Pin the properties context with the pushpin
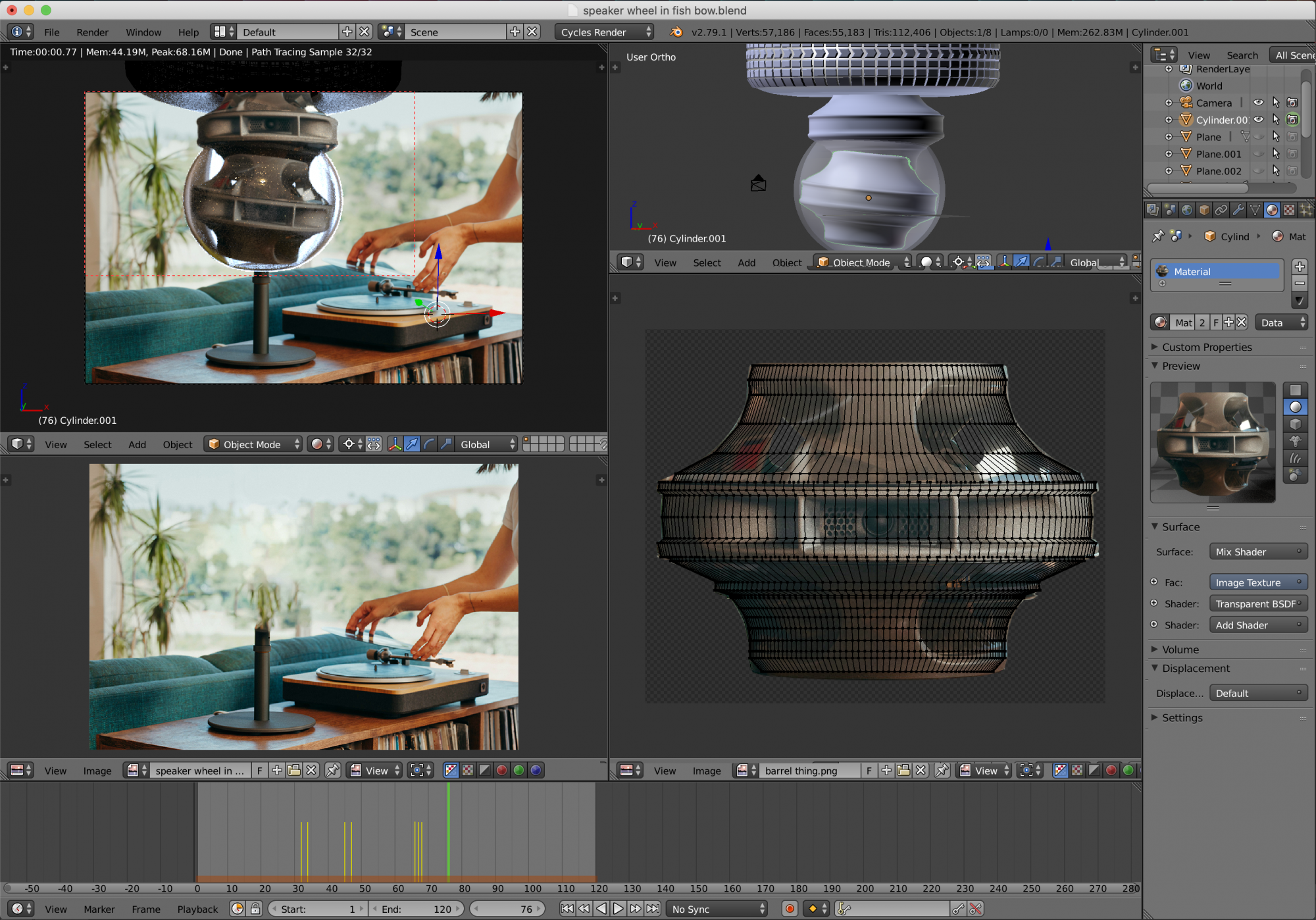This screenshot has height=920, width=1316. click(1158, 236)
